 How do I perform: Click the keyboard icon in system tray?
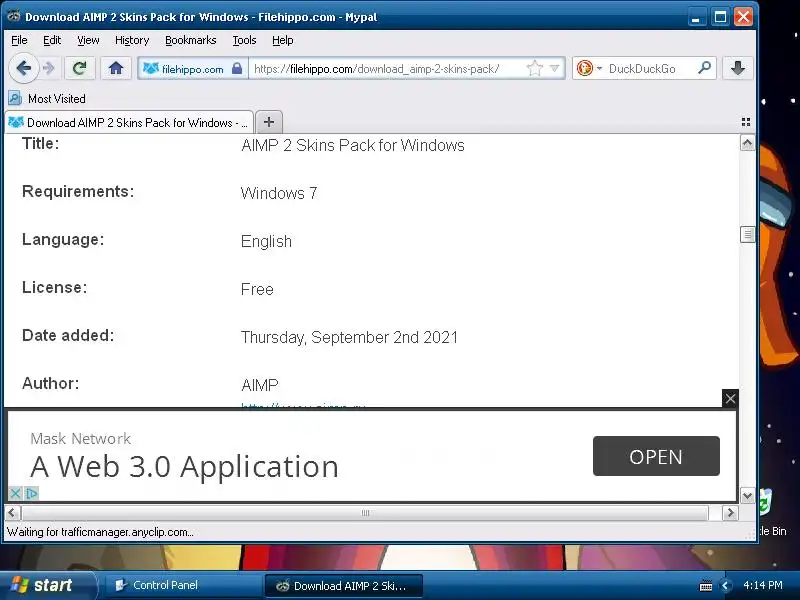706,586
